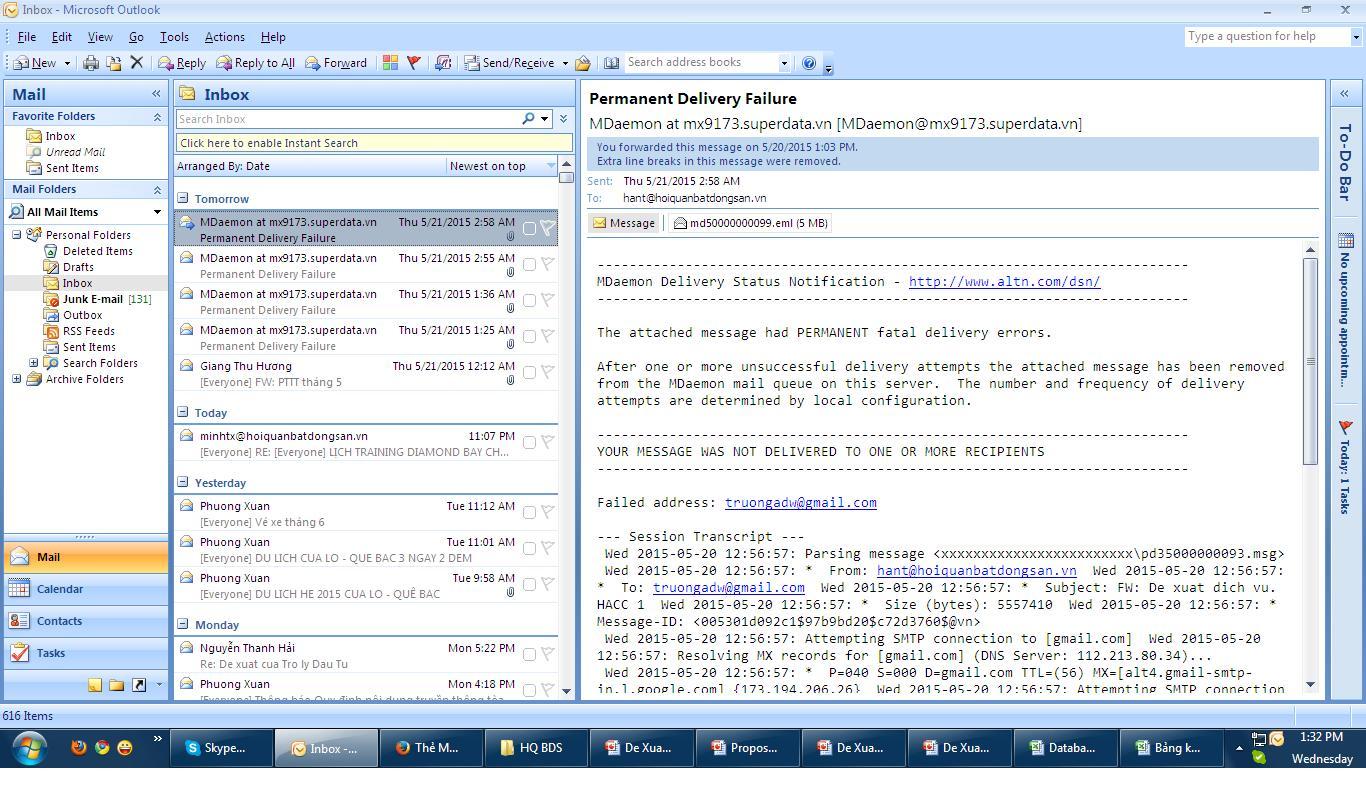Open the Categorize color squares icon
Viewport: 1366px width, 800px height.
pyautogui.click(x=390, y=63)
